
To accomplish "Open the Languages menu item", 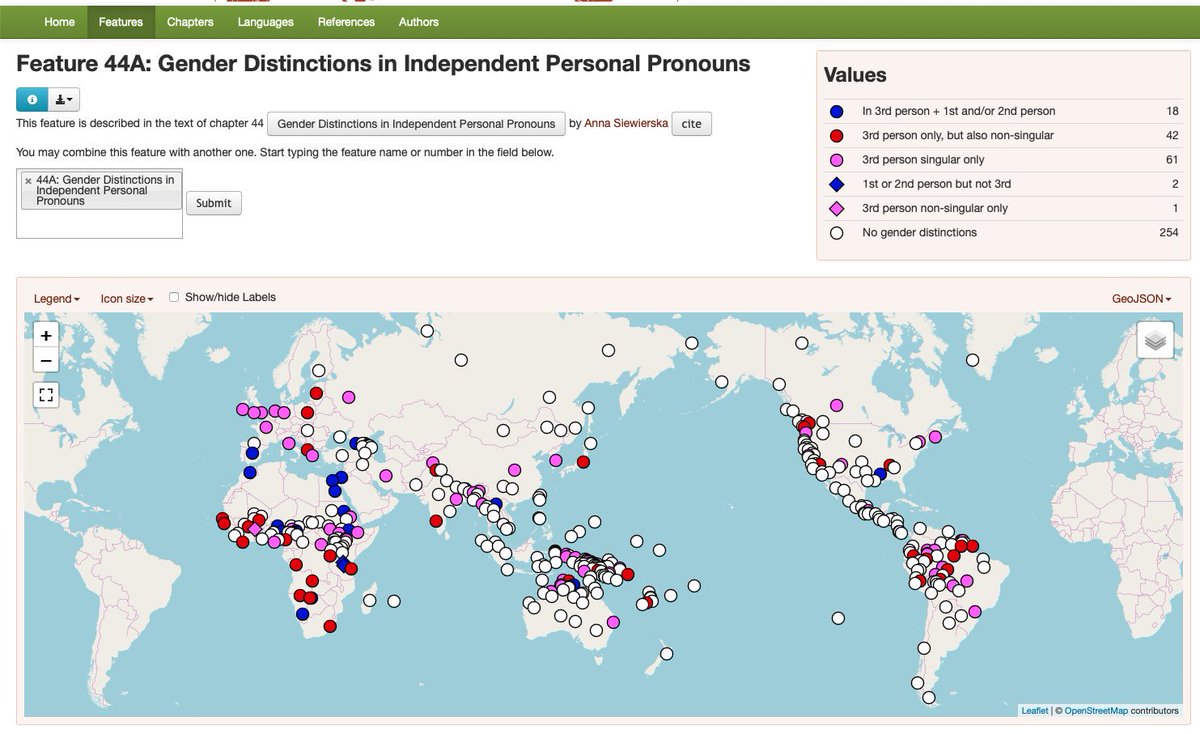I will pos(264,21).
